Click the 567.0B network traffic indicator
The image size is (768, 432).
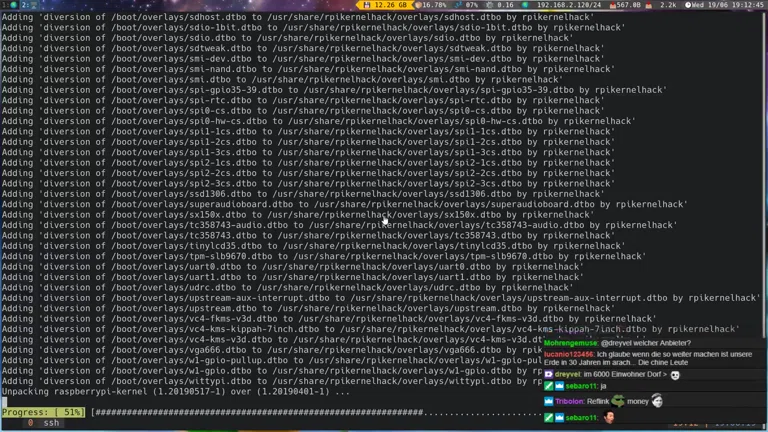(625, 5)
